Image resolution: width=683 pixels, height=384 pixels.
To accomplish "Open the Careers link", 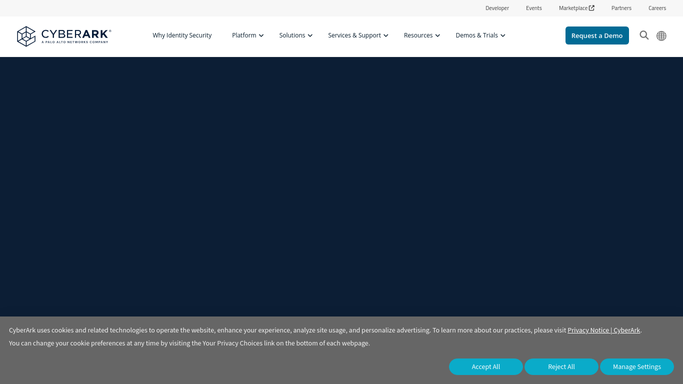I will [657, 8].
